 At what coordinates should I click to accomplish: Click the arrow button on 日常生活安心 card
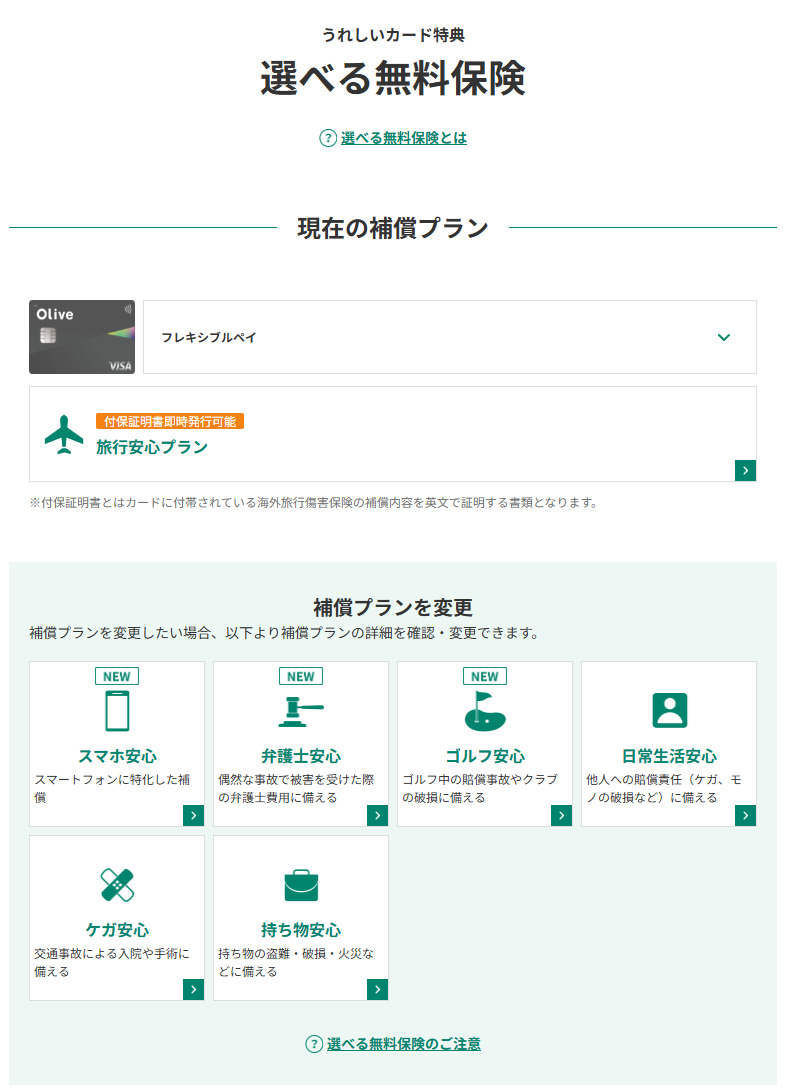click(x=745, y=816)
